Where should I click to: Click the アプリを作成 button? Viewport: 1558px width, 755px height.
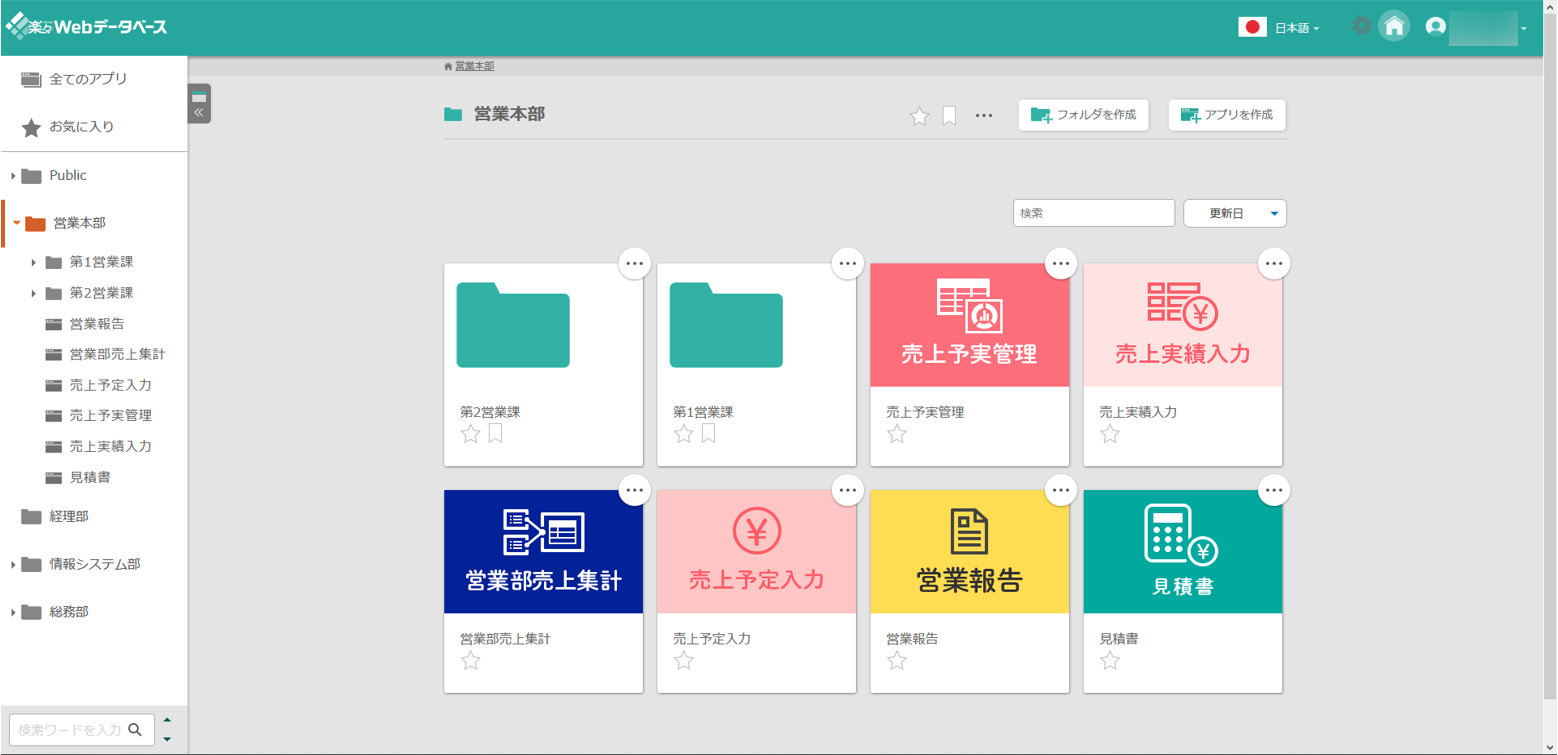(x=1226, y=115)
